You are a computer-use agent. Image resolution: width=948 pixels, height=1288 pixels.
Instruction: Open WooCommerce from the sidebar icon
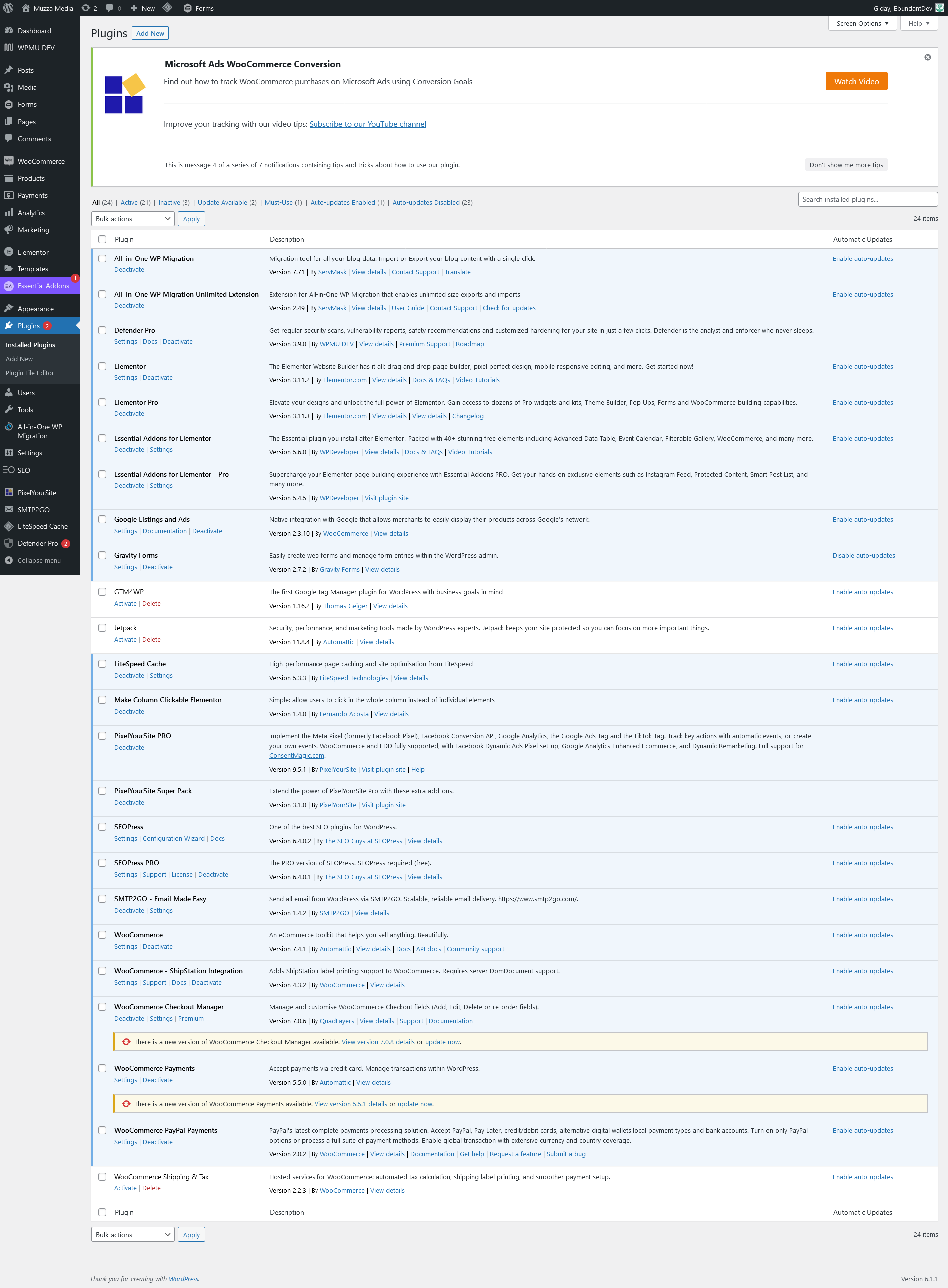click(x=8, y=161)
